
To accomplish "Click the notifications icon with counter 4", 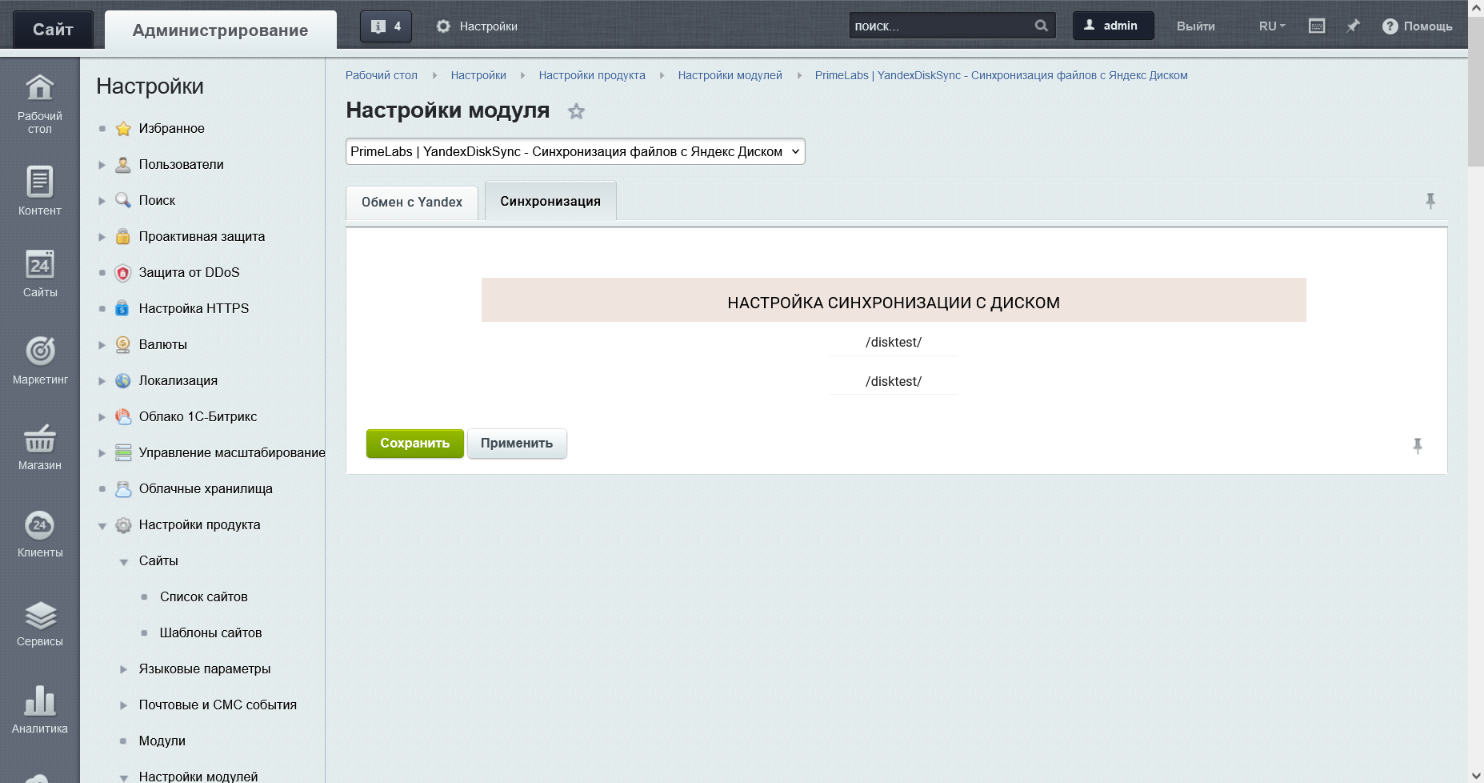I will click(385, 26).
